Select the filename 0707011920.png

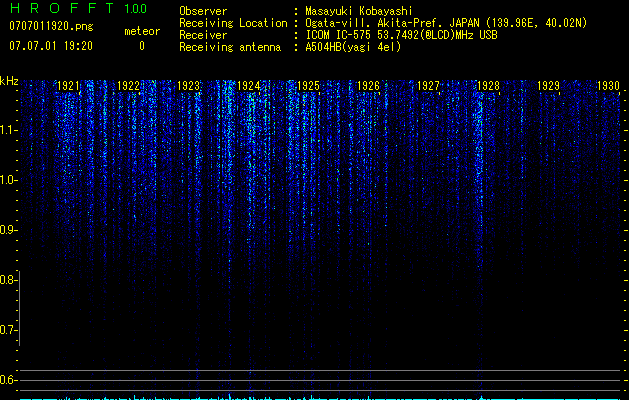coord(51,26)
